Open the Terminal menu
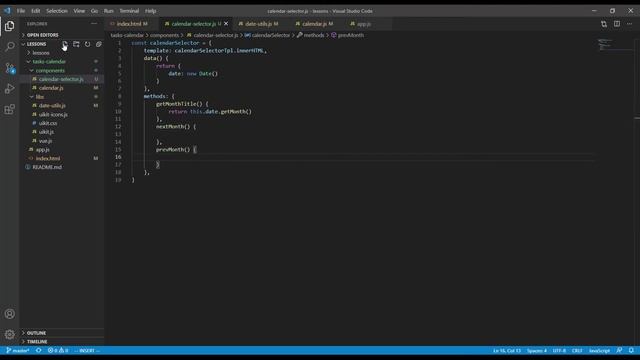 (x=129, y=11)
